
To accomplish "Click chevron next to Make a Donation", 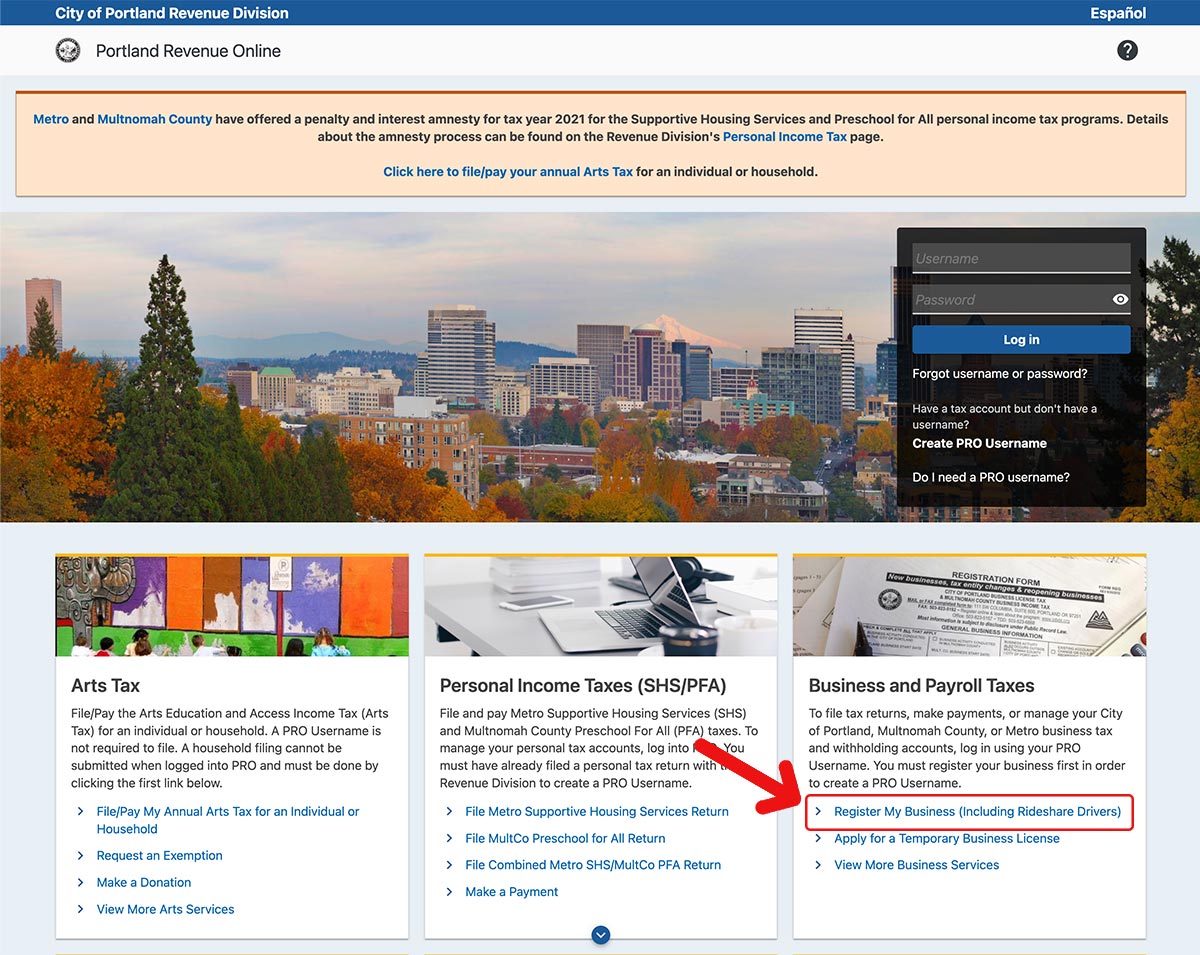I will [81, 883].
